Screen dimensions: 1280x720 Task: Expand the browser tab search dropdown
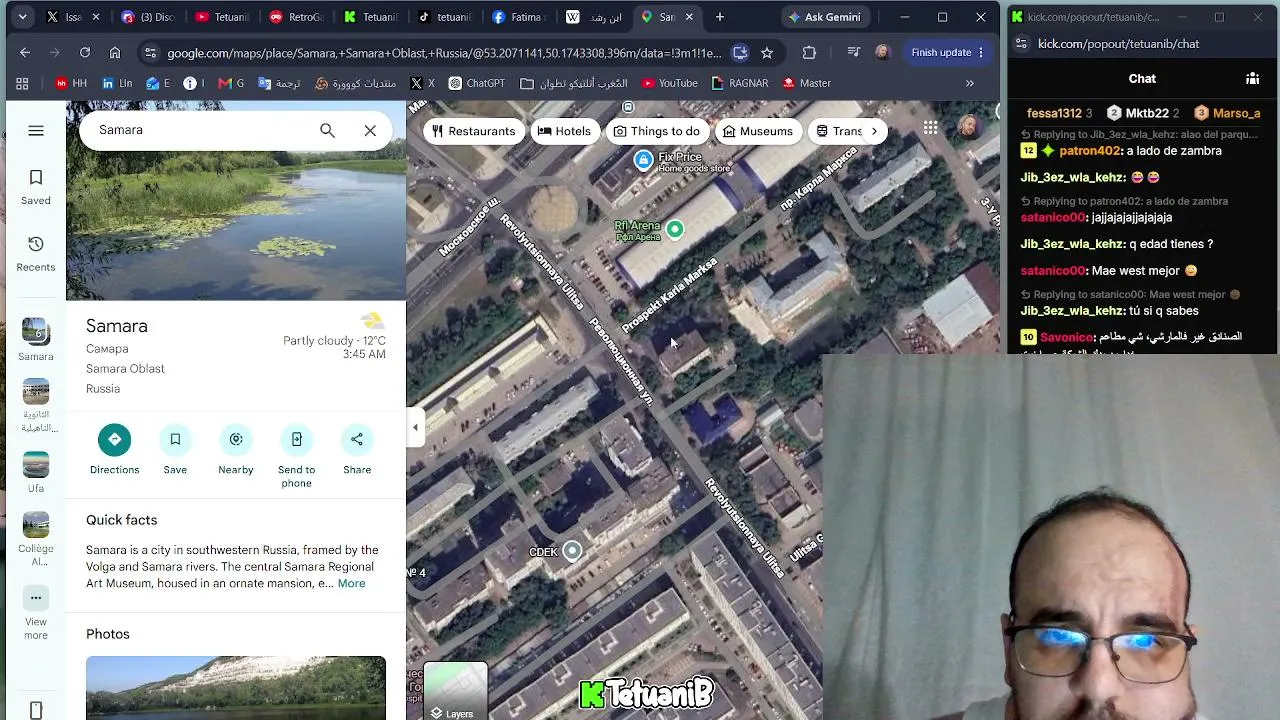point(22,17)
